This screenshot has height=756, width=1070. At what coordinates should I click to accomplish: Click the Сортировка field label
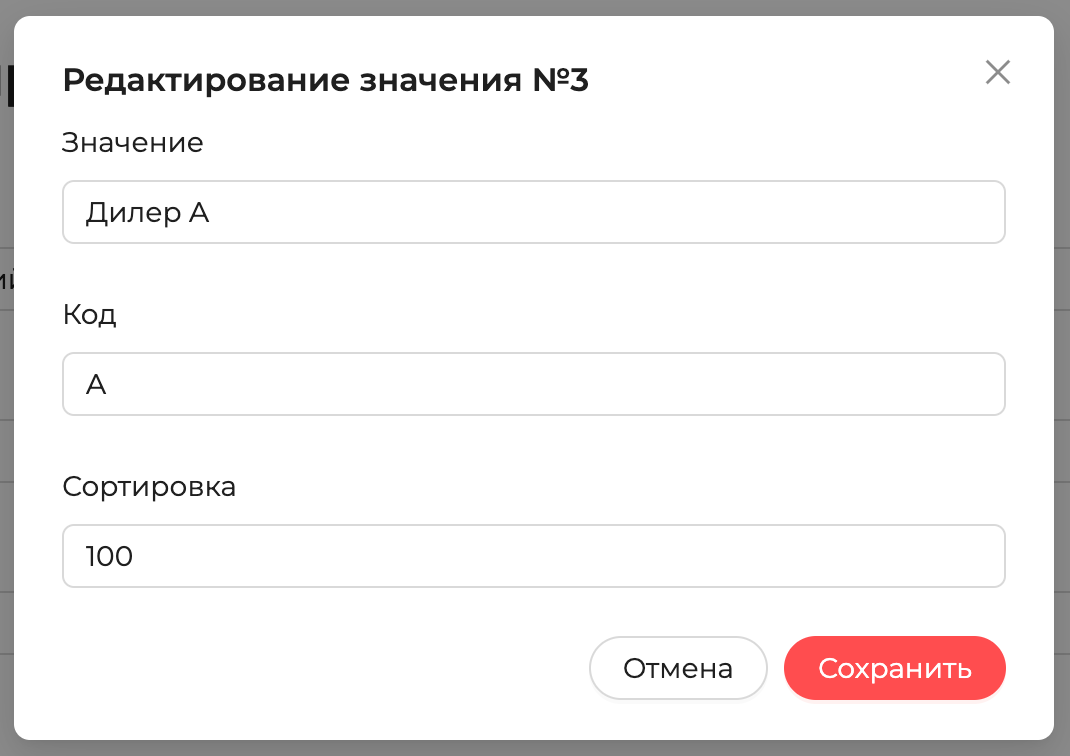(149, 486)
